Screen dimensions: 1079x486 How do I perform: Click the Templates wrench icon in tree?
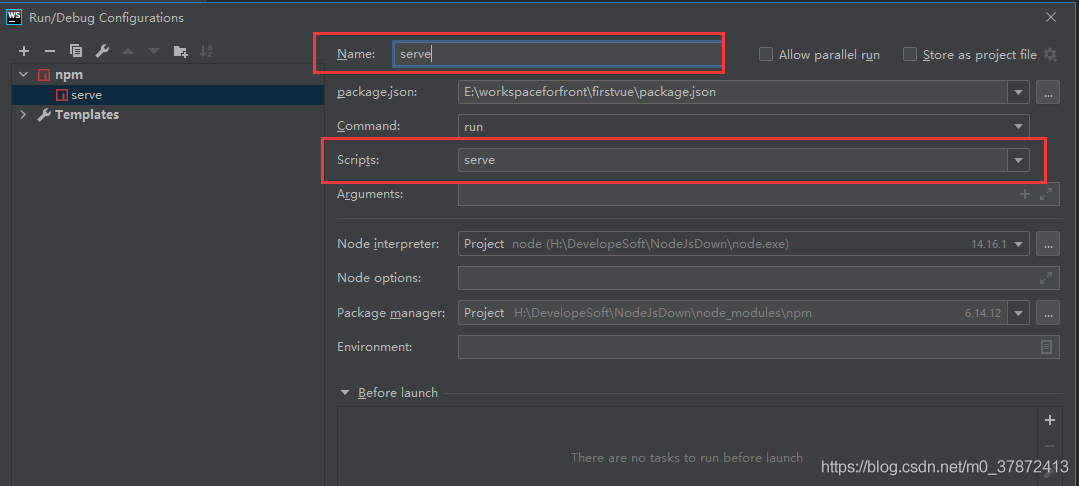pyautogui.click(x=44, y=115)
